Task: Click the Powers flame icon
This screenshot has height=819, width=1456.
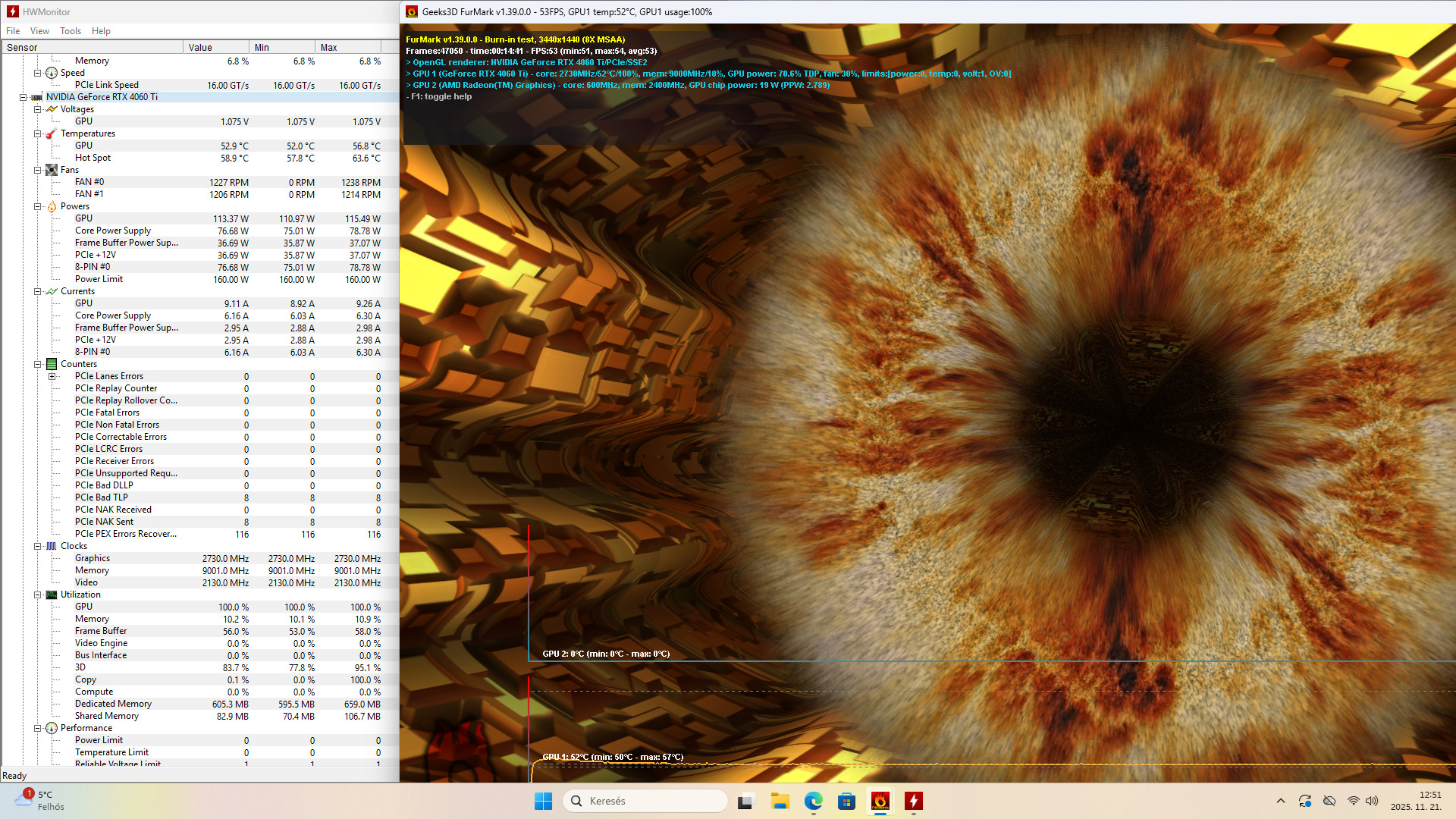Action: (51, 206)
